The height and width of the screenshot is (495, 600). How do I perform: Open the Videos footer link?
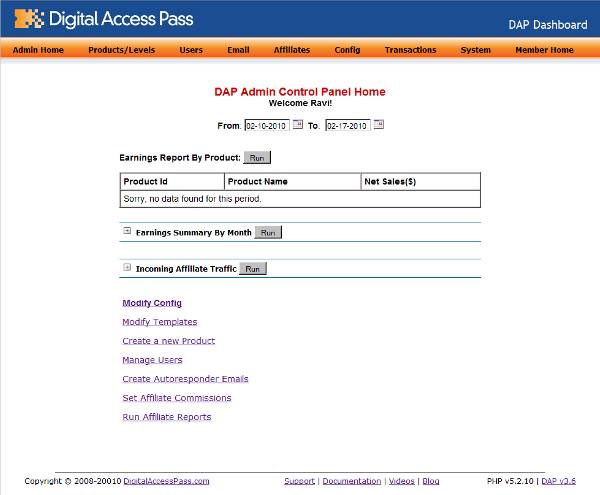(402, 481)
